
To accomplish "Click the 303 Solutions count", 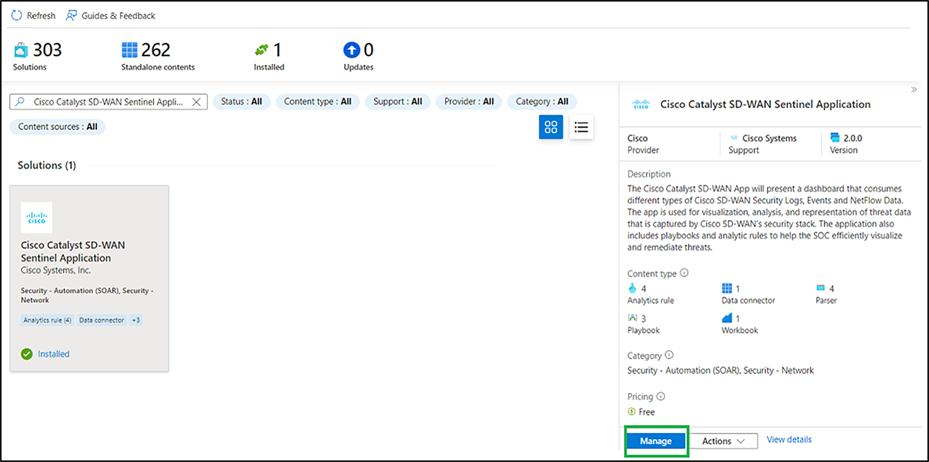I will tap(47, 50).
